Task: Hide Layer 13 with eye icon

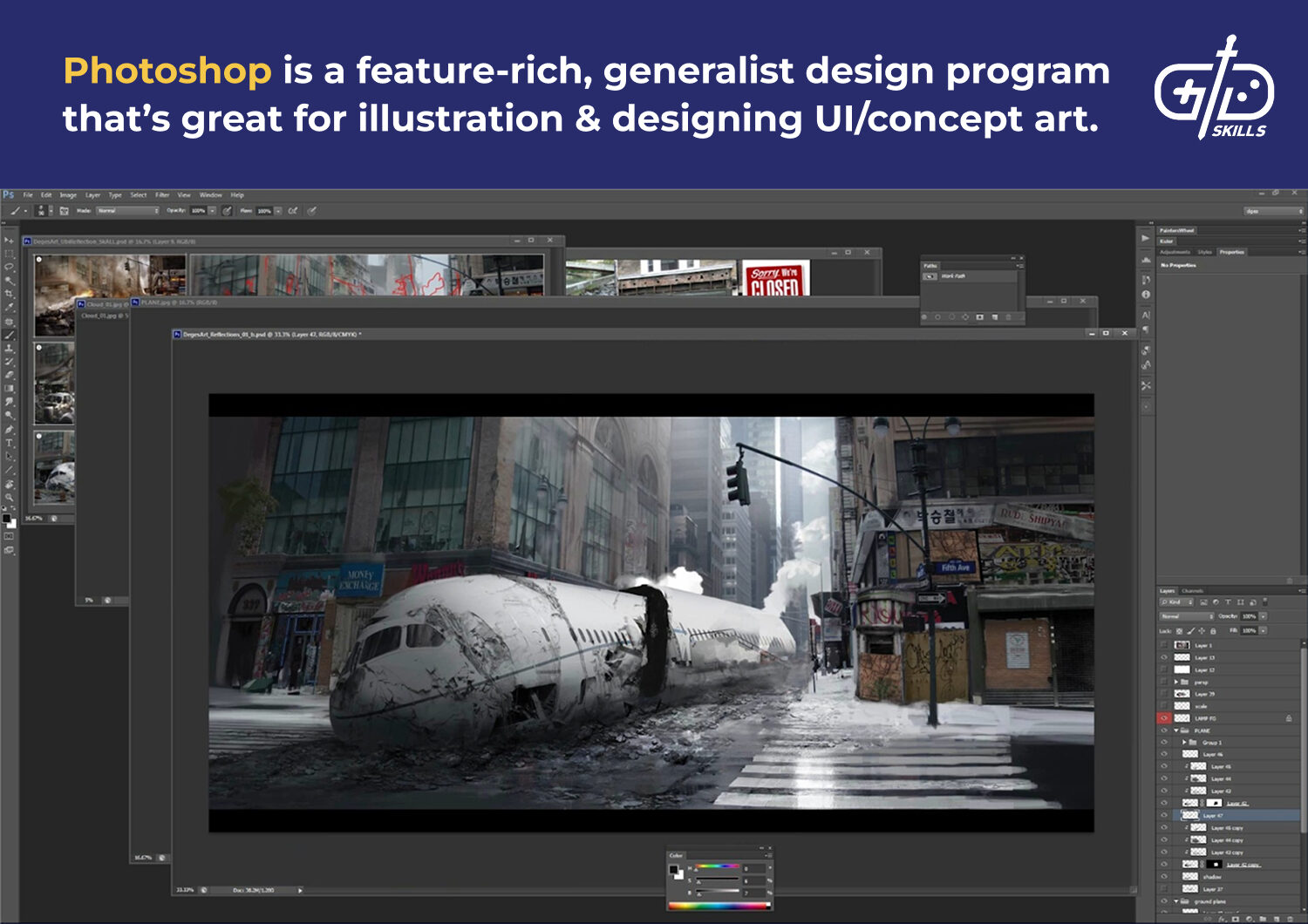Action: point(1163,657)
